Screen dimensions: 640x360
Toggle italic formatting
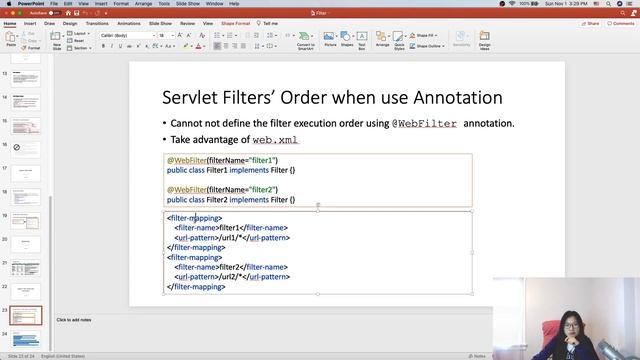[x=112, y=46]
